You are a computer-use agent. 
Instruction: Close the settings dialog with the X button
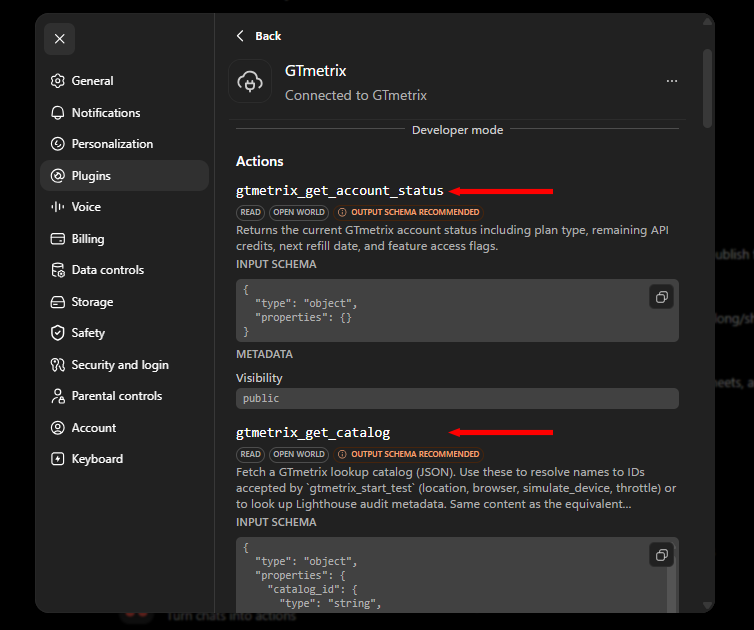(59, 39)
